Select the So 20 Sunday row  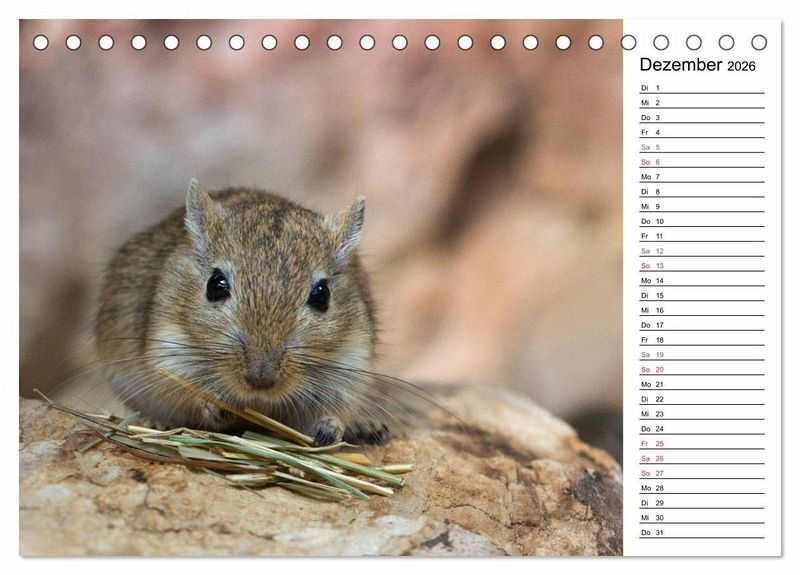[702, 369]
